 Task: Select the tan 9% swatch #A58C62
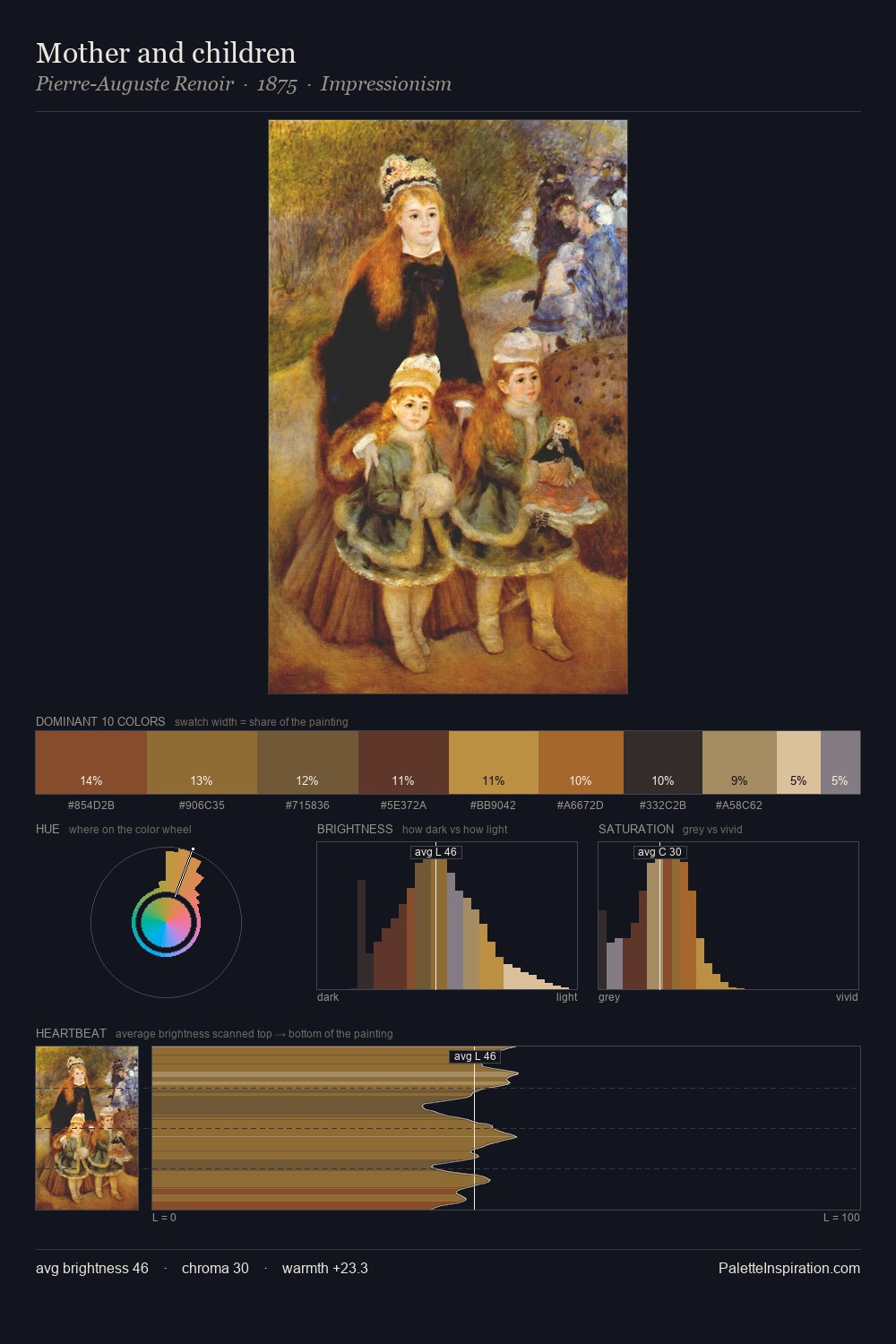tap(739, 762)
